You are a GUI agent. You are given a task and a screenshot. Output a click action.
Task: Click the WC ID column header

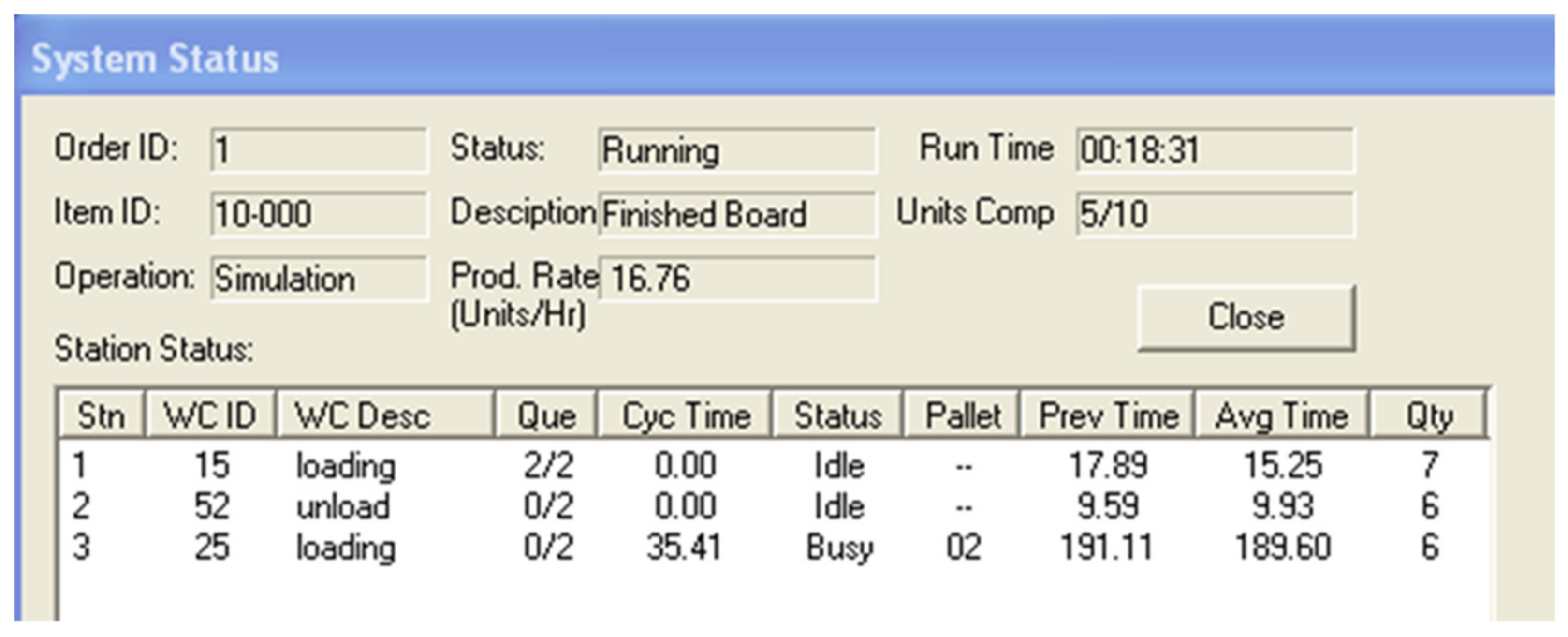pos(210,416)
